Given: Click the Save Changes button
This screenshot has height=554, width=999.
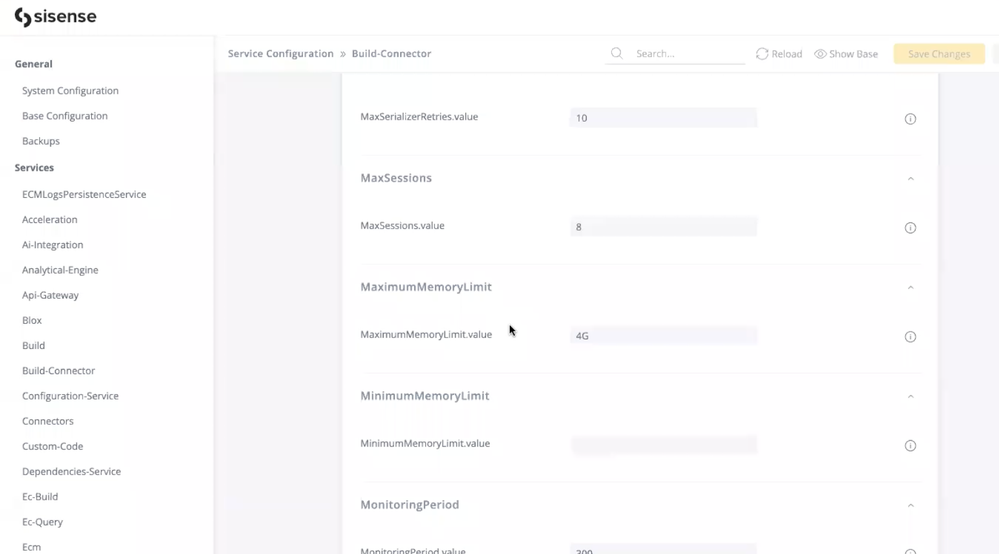Looking at the screenshot, I should click(x=938, y=54).
